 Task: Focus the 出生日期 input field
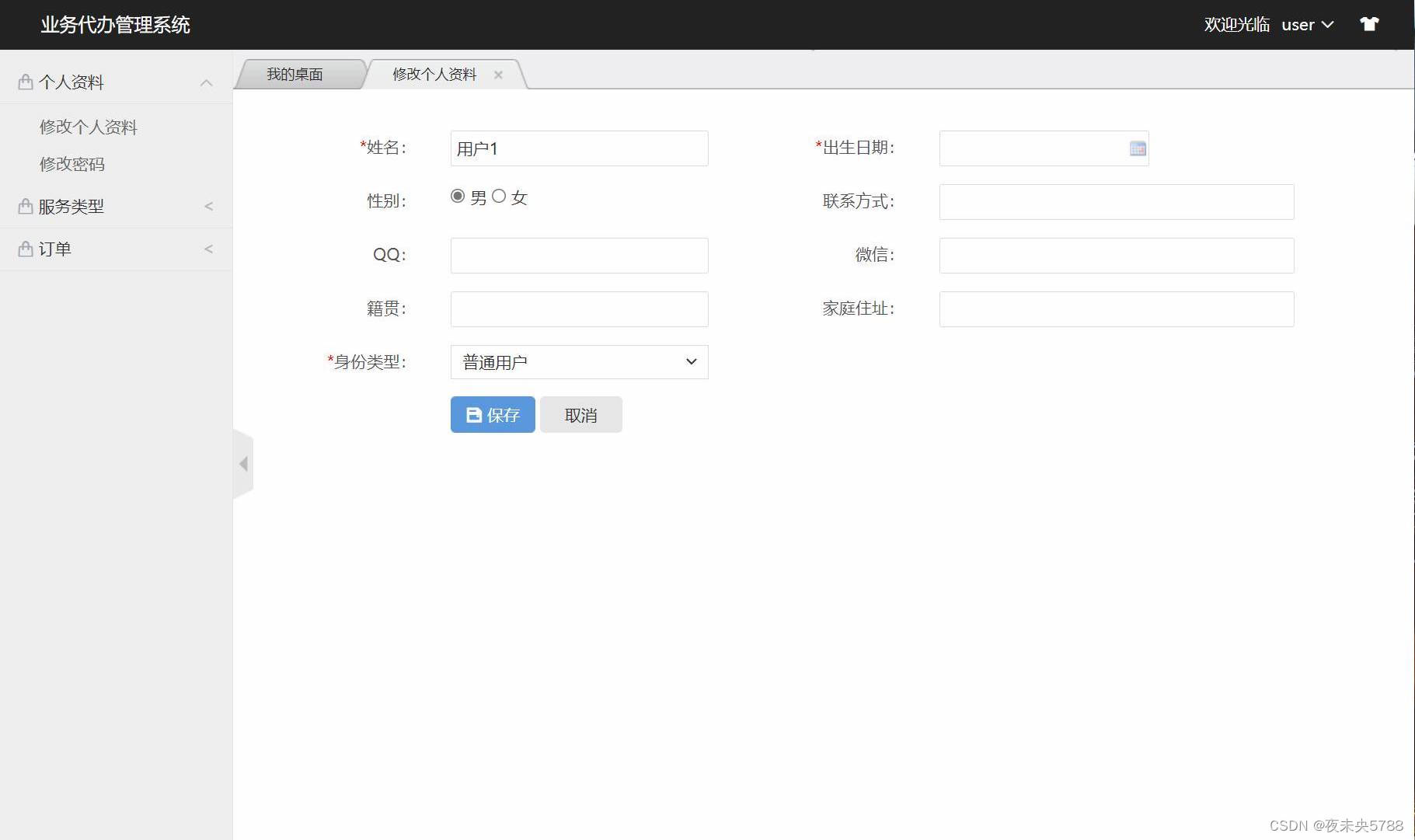1044,148
